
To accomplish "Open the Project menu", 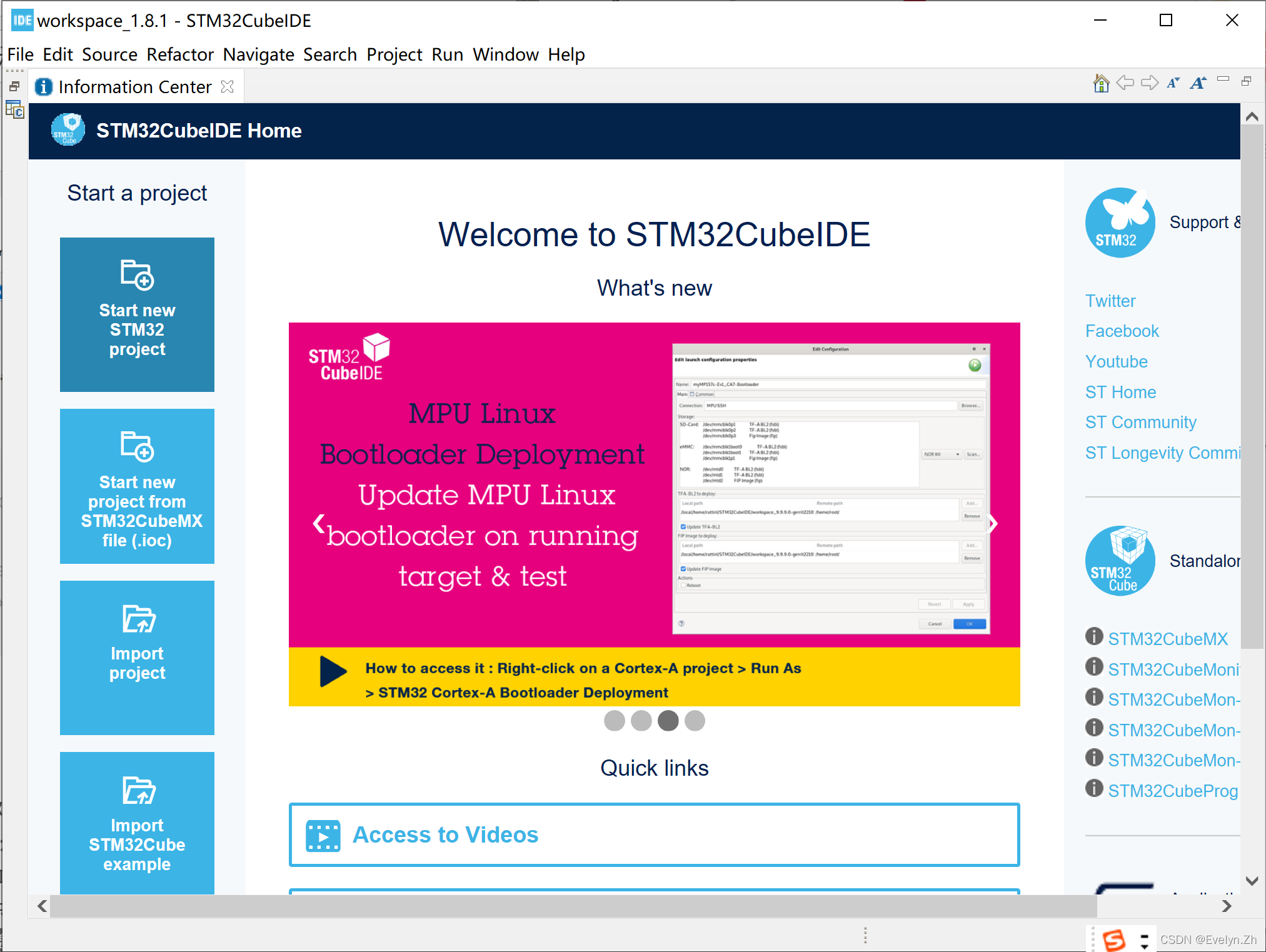I will click(394, 54).
